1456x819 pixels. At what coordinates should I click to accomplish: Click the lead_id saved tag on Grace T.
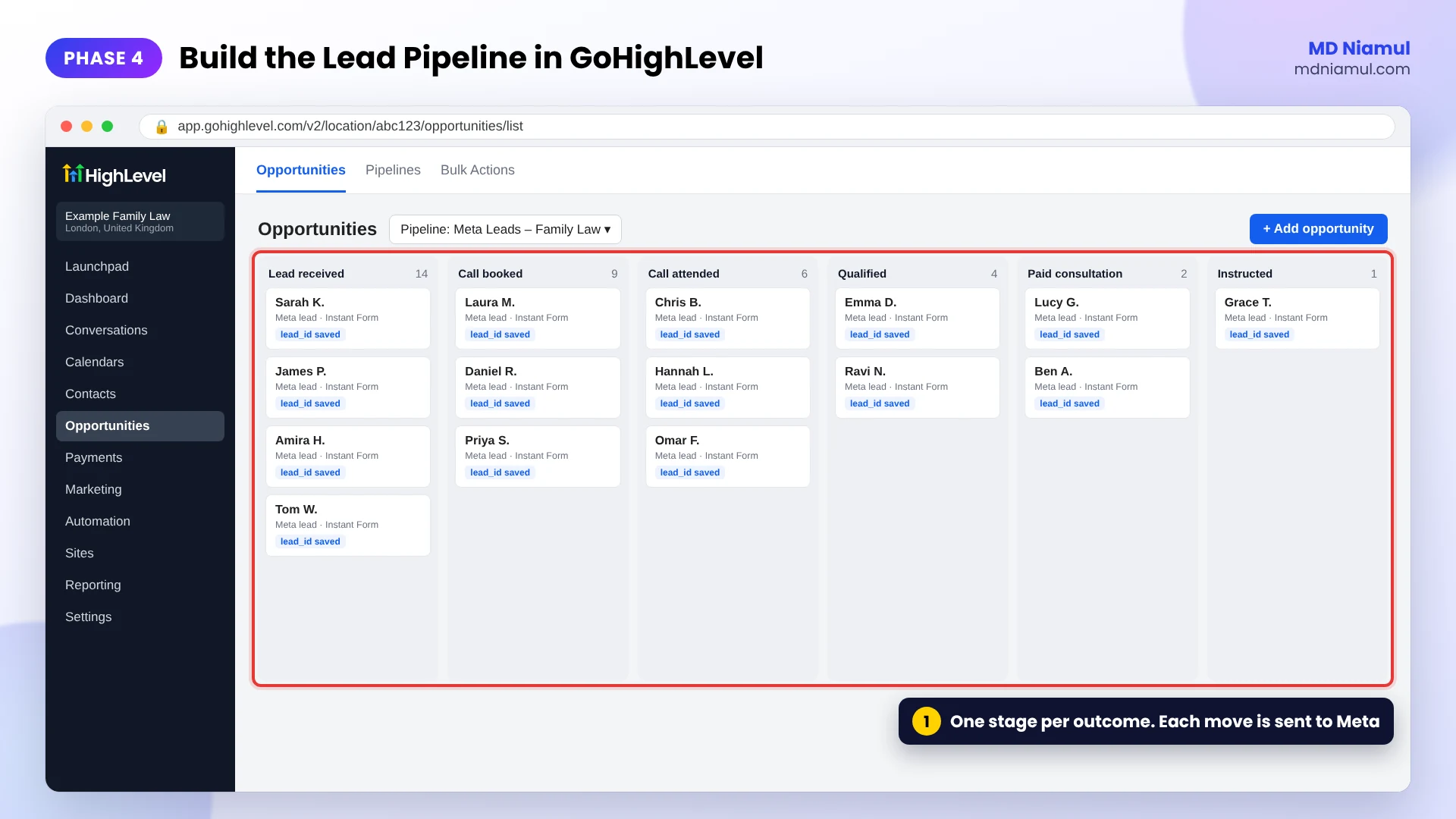[x=1260, y=334]
